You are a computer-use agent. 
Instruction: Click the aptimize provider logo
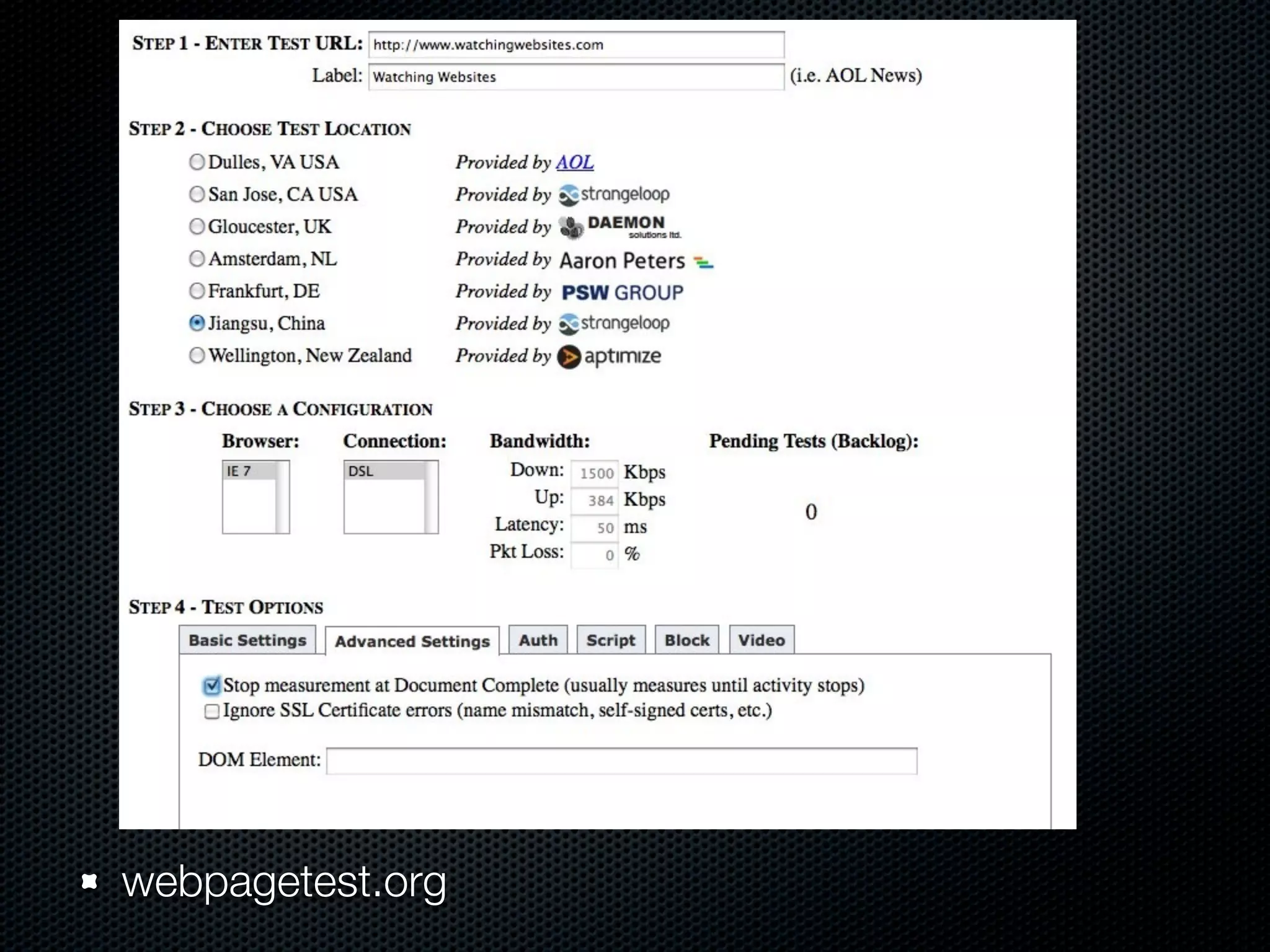(x=609, y=356)
